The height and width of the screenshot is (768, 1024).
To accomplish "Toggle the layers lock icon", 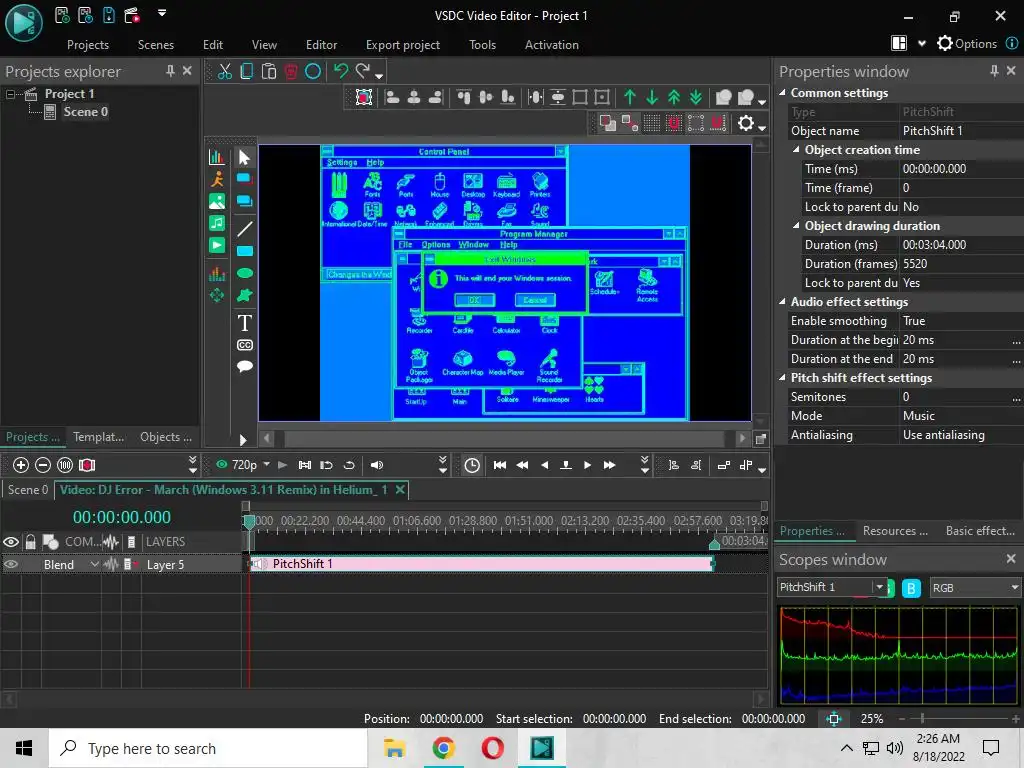I will tap(31, 541).
